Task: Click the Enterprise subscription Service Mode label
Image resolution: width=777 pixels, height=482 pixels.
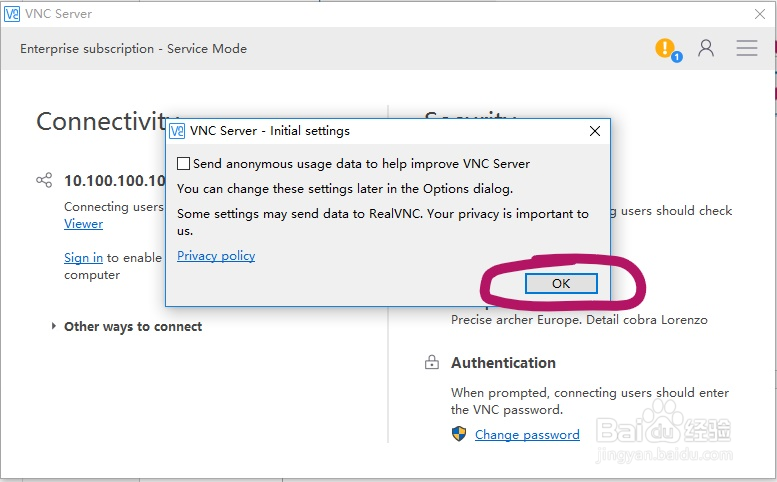Action: click(x=133, y=48)
